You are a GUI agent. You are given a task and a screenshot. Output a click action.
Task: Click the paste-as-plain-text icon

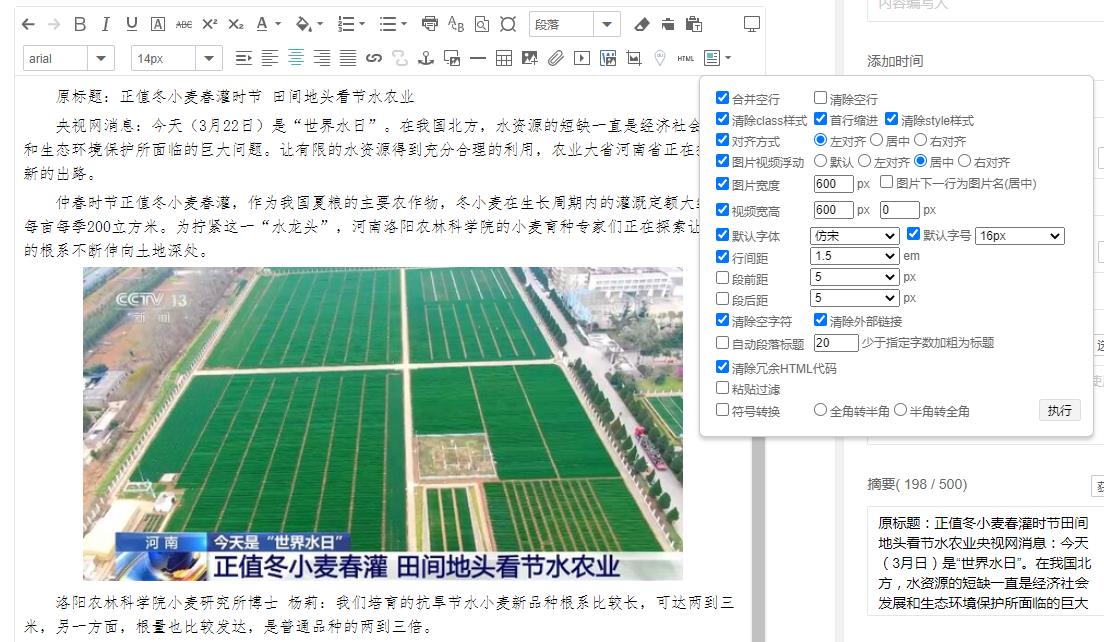[x=694, y=25]
